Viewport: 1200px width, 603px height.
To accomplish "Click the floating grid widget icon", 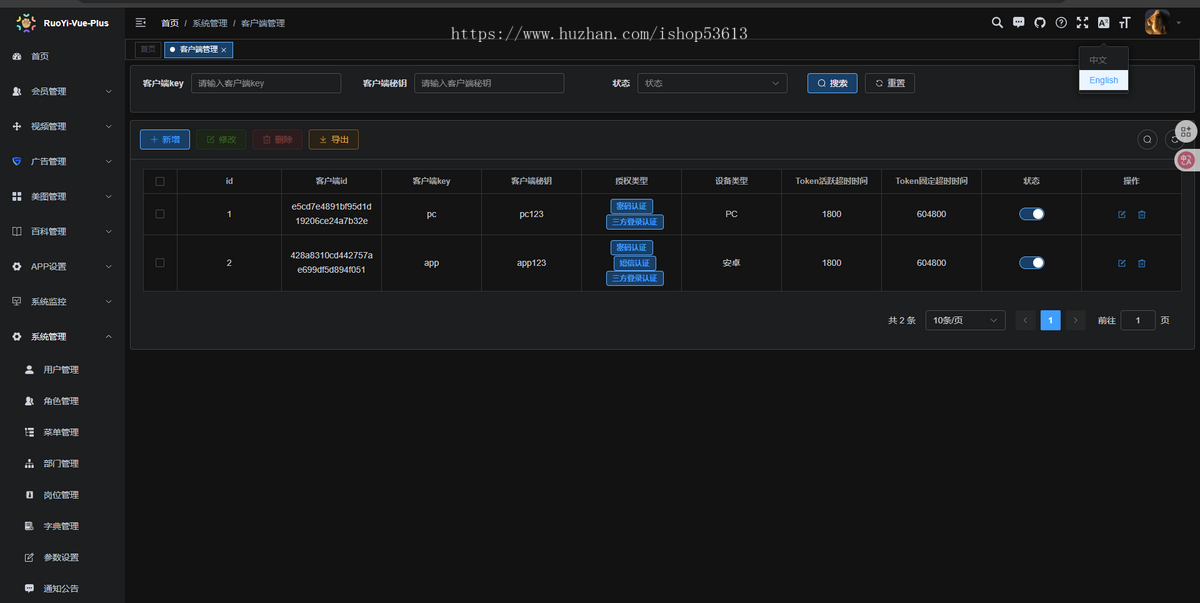I will (x=1186, y=131).
